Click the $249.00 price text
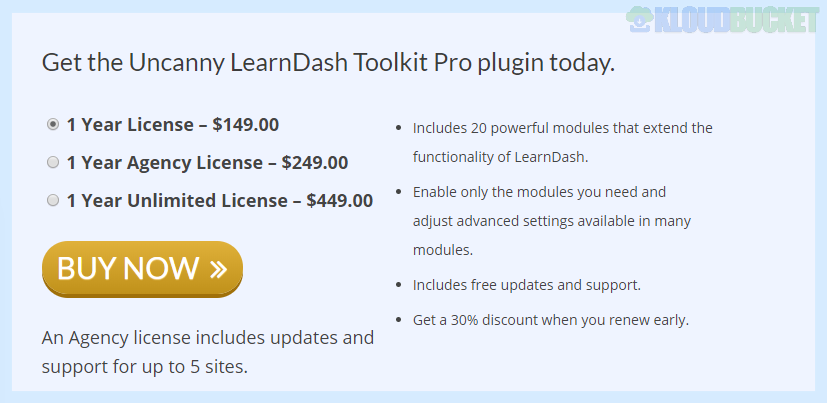The height and width of the screenshot is (403, 827). [315, 163]
